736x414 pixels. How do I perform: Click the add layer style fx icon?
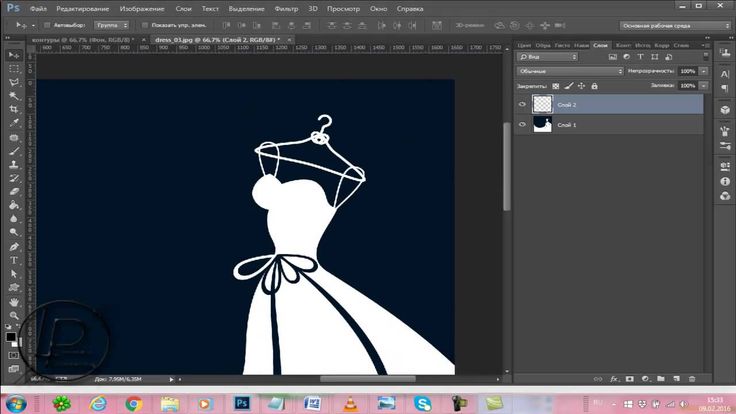[612, 378]
